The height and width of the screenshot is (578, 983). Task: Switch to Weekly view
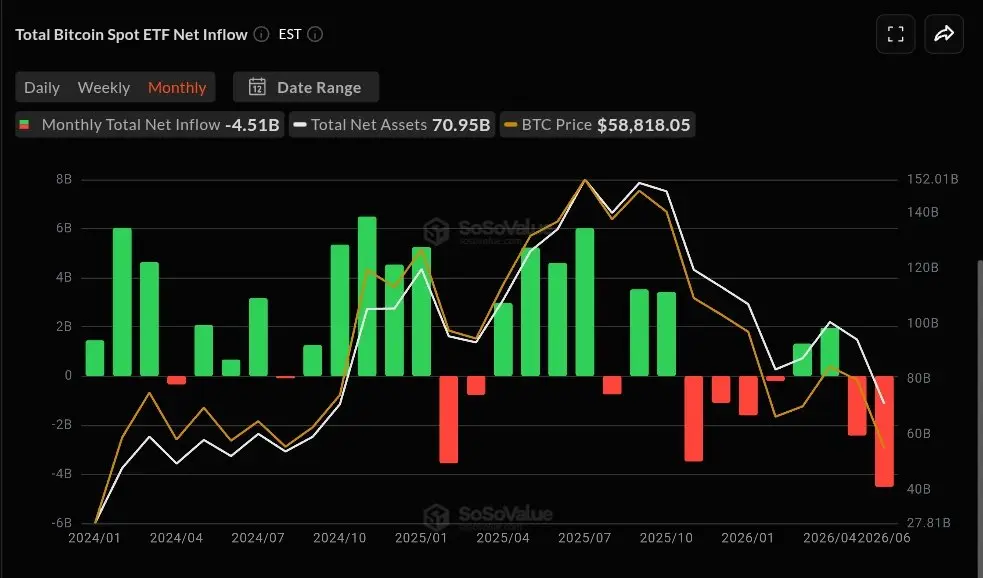click(x=104, y=87)
